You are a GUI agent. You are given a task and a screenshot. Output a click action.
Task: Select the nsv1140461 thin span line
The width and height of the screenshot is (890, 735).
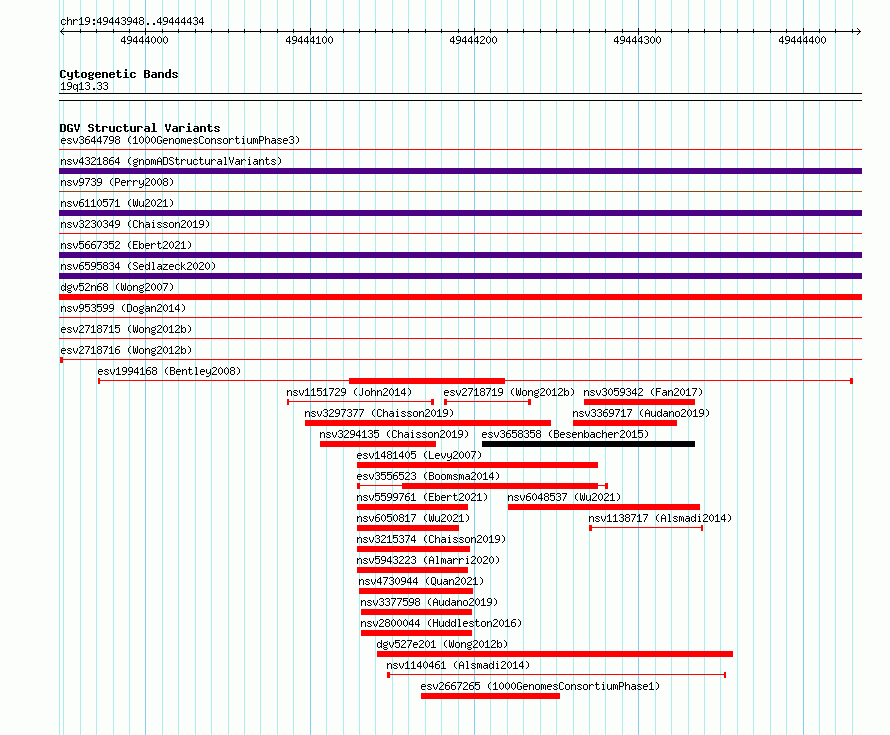click(557, 675)
